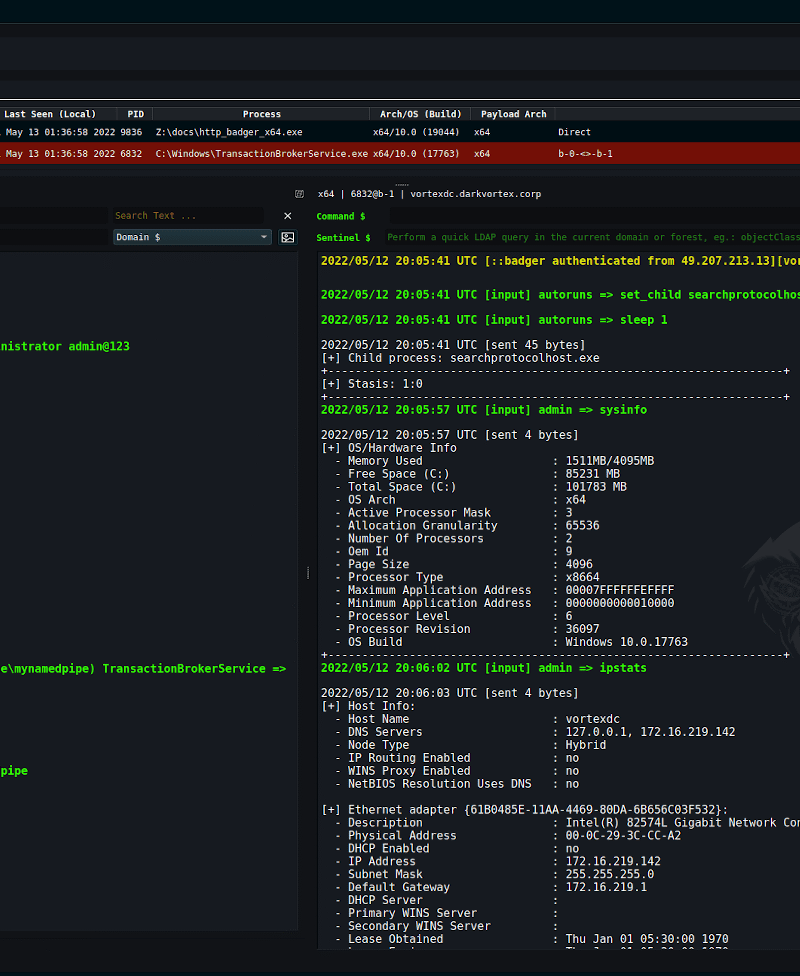Click the Arch/OS (Build) column header

[420, 114]
